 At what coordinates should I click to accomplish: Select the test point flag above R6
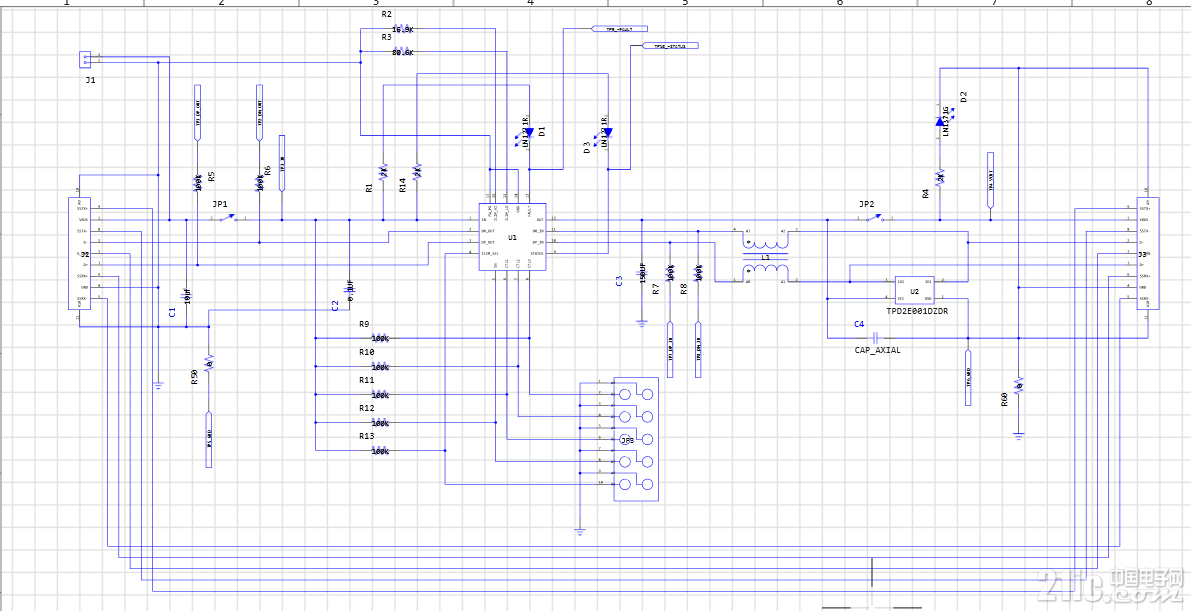pos(259,112)
